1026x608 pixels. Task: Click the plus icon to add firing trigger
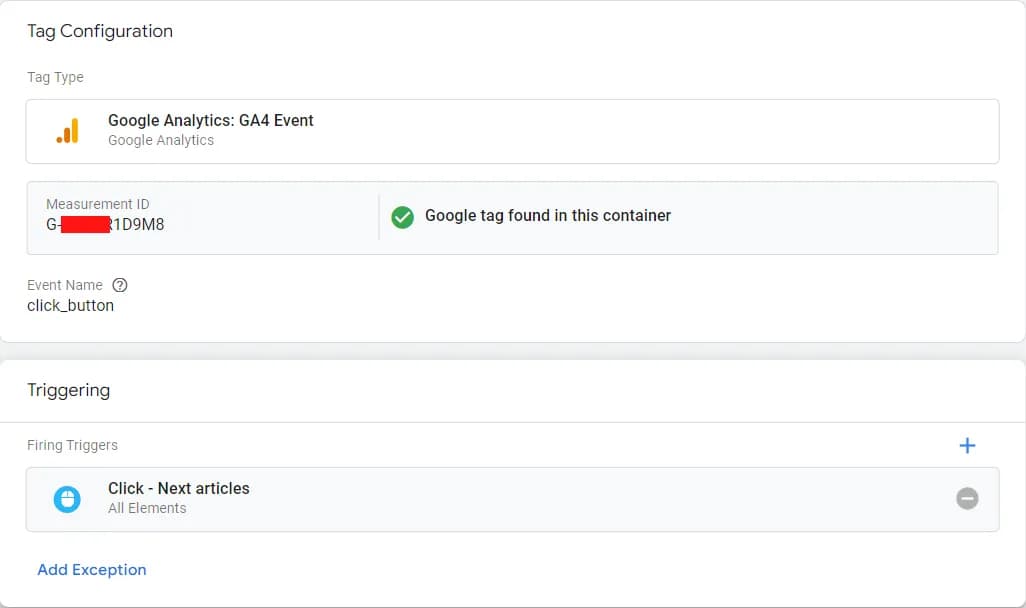pyautogui.click(x=967, y=445)
